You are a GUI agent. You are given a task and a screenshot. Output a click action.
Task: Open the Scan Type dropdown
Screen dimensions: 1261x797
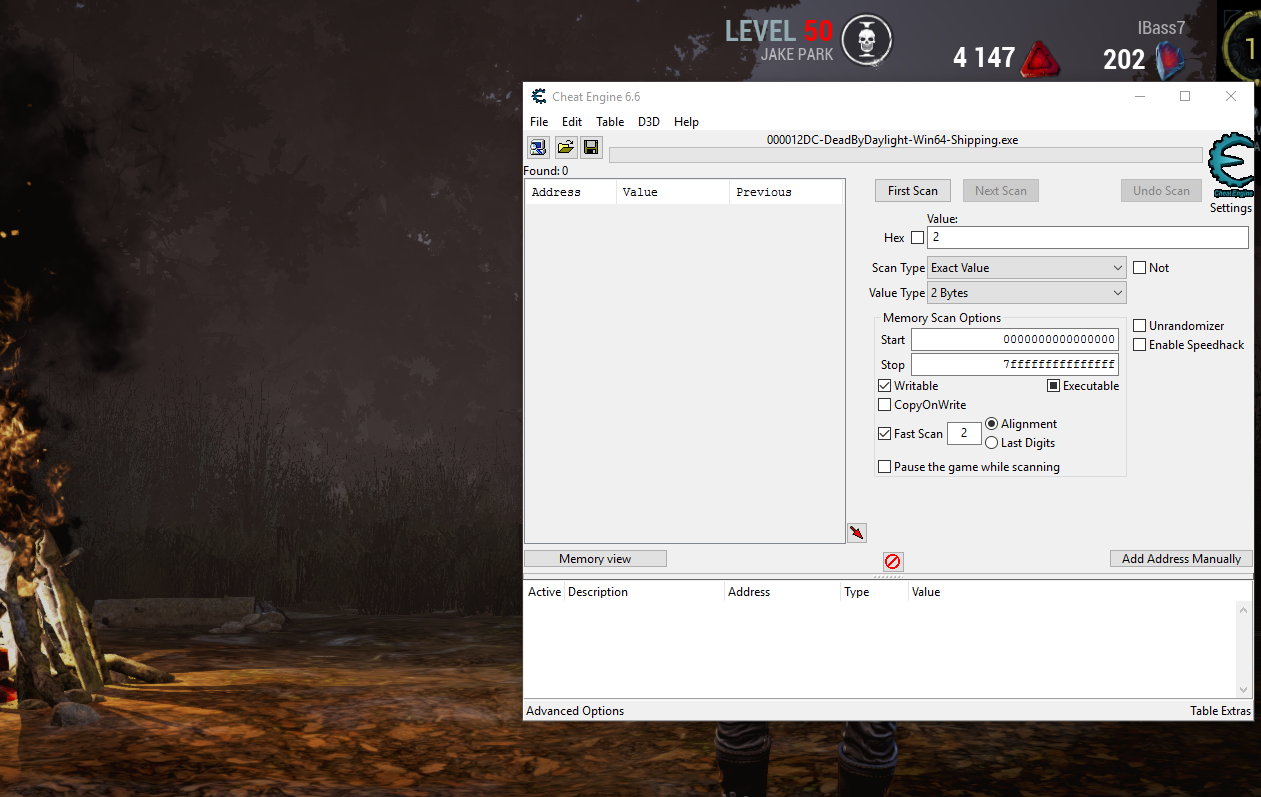click(1026, 268)
